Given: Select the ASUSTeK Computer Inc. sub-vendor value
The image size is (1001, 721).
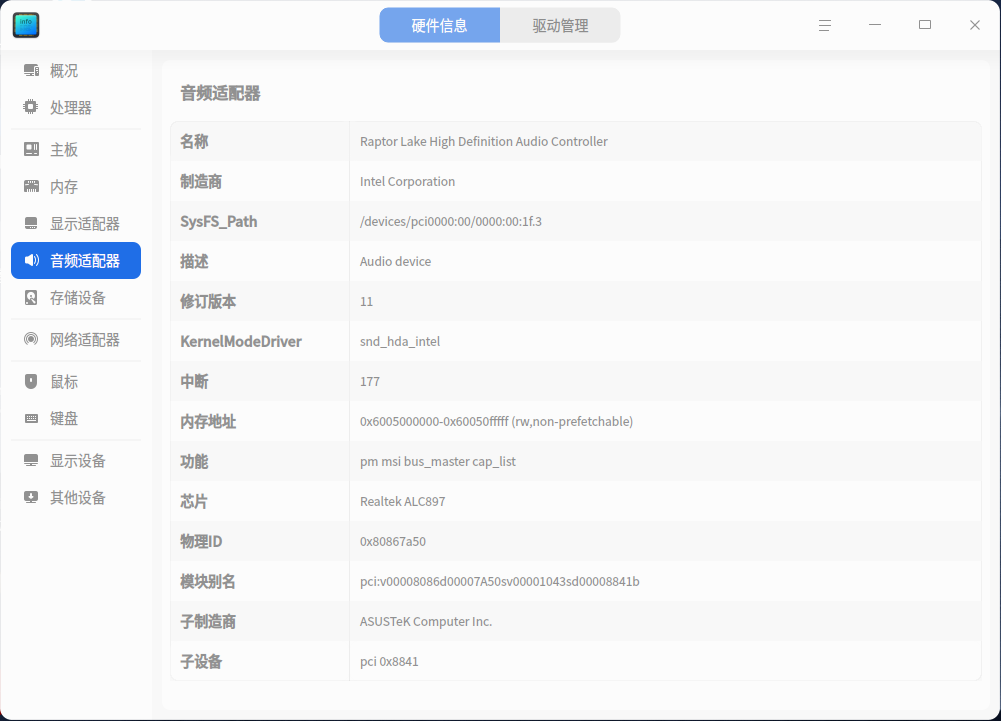Looking at the screenshot, I should coord(426,622).
